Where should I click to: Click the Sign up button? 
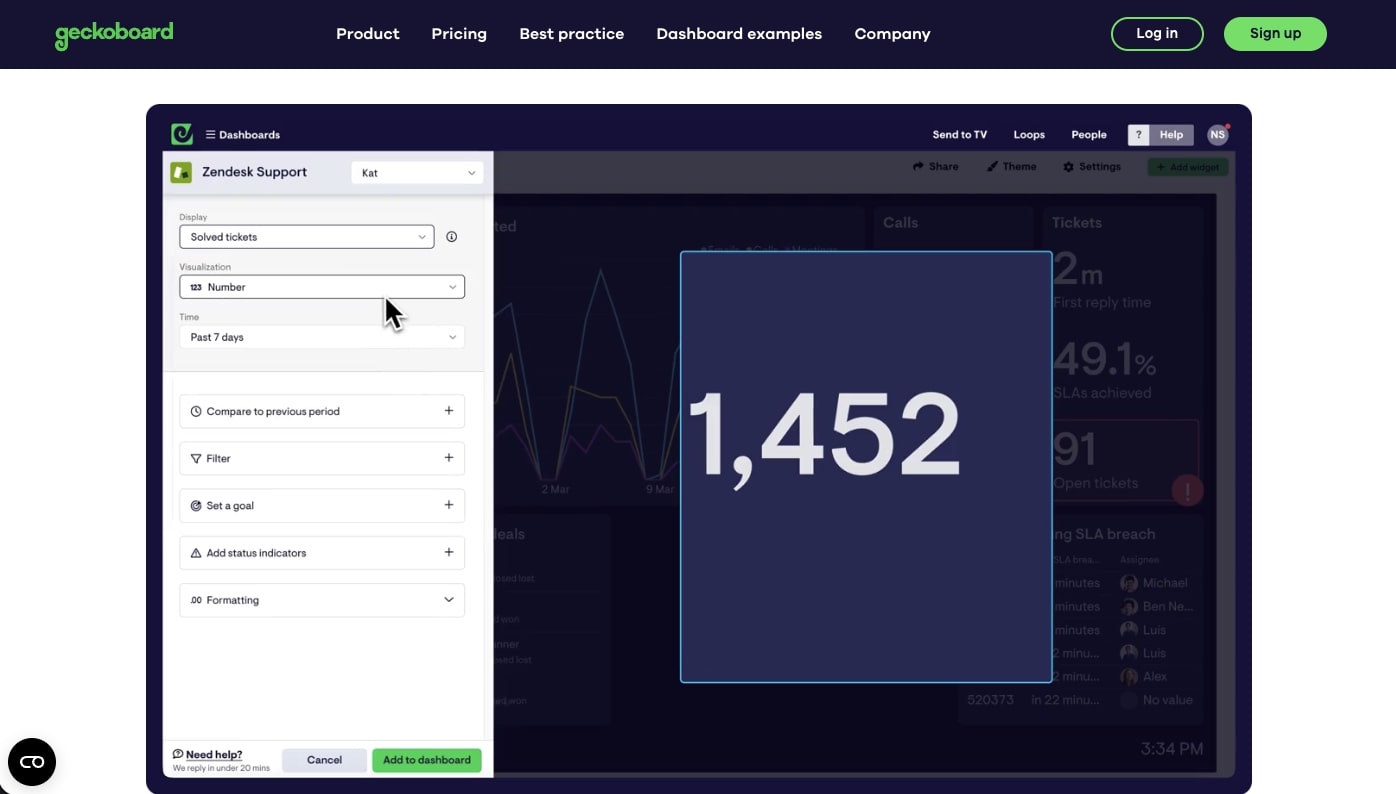click(1275, 33)
